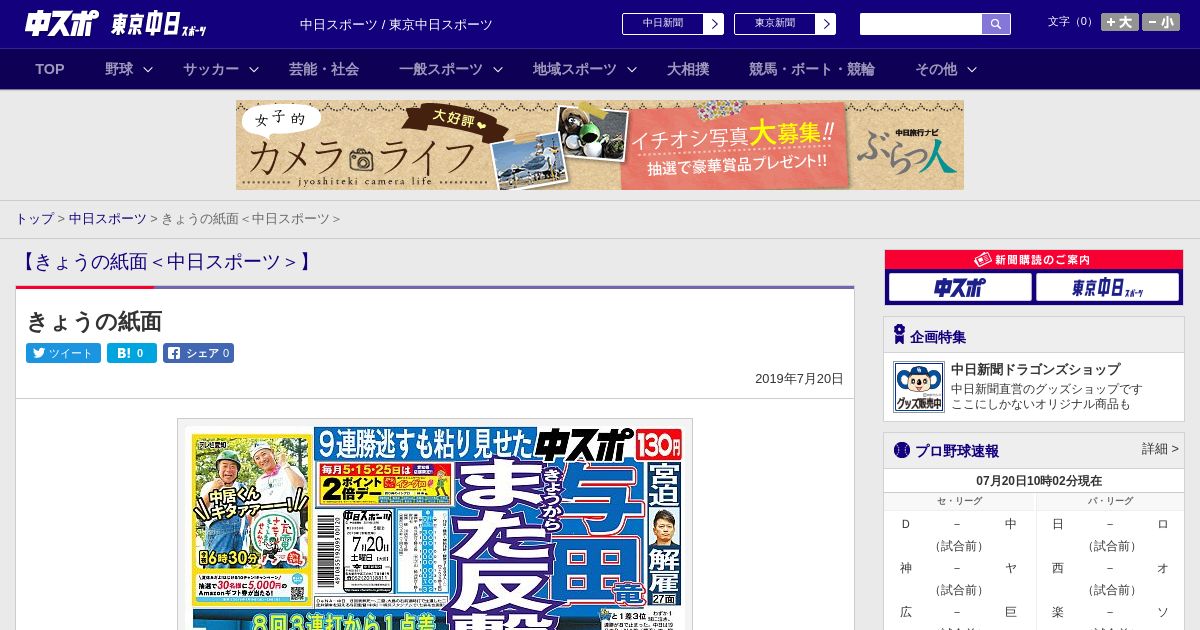1200x630 pixels.
Task: Open 中日新聞ドラゴンズショップ link
Action: 1035,369
